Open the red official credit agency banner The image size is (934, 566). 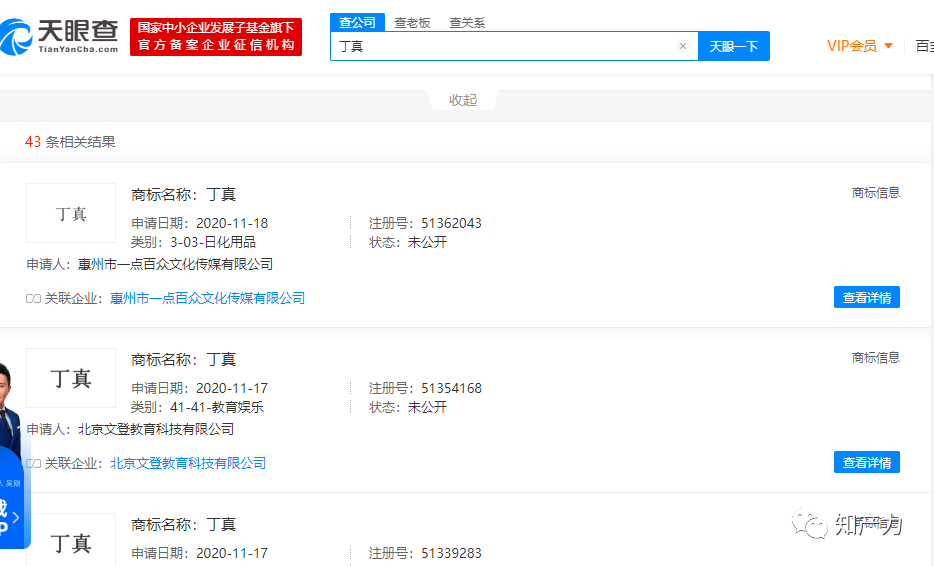click(x=216, y=37)
